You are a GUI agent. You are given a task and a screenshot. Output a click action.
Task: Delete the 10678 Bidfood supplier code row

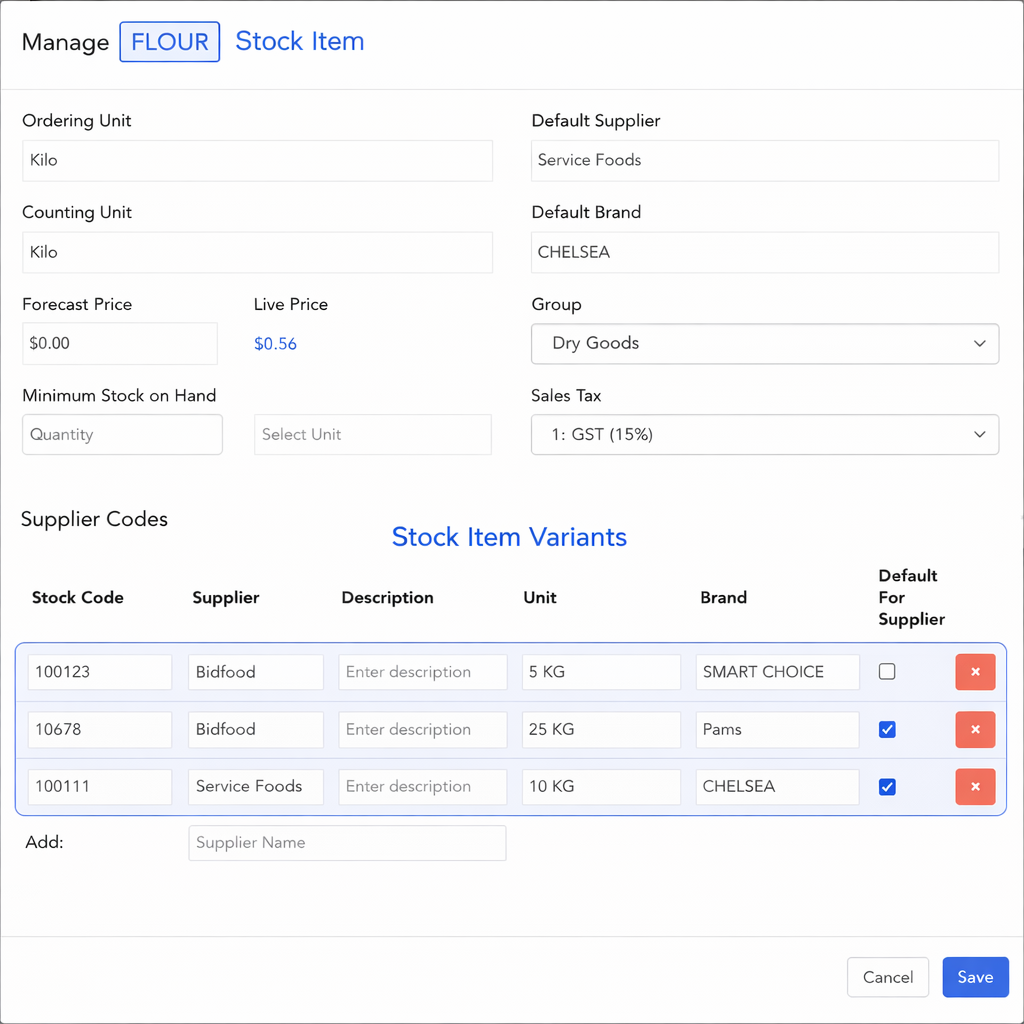point(974,729)
